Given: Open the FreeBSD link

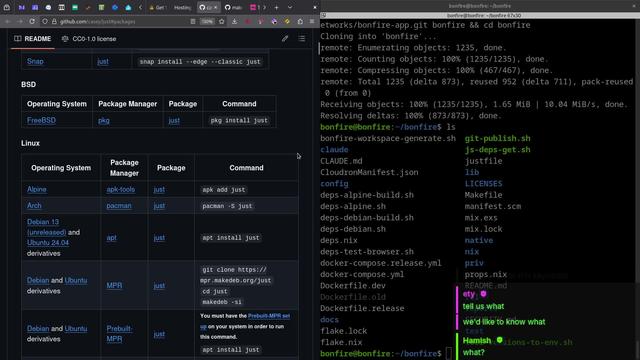Looking at the screenshot, I should 41,120.
